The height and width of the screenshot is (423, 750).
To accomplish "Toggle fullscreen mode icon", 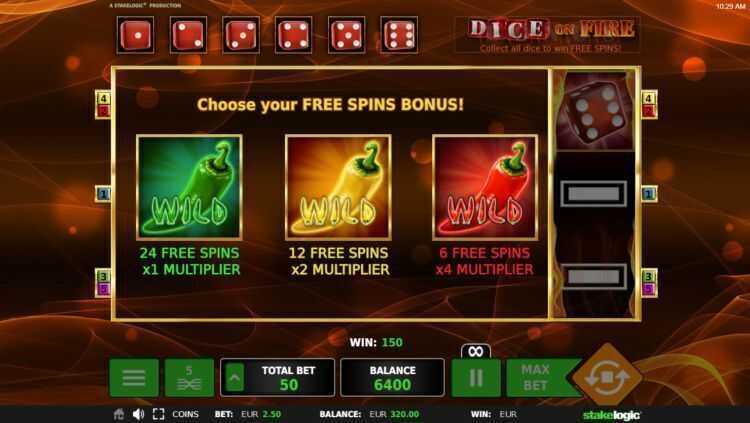I will click(159, 414).
